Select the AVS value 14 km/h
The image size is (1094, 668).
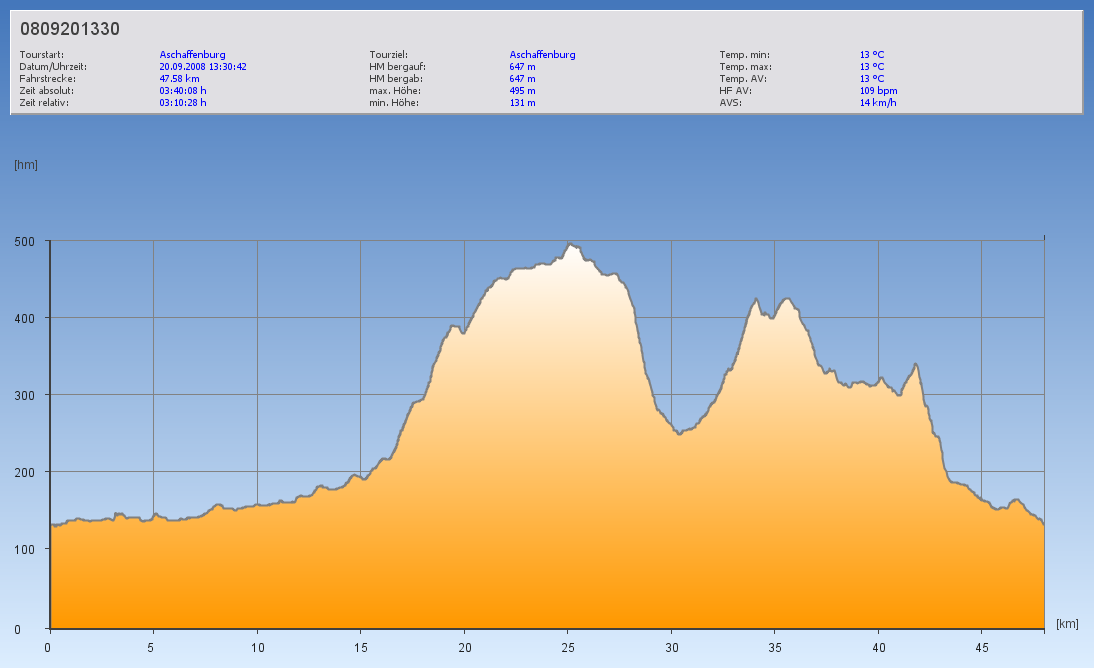click(x=878, y=103)
